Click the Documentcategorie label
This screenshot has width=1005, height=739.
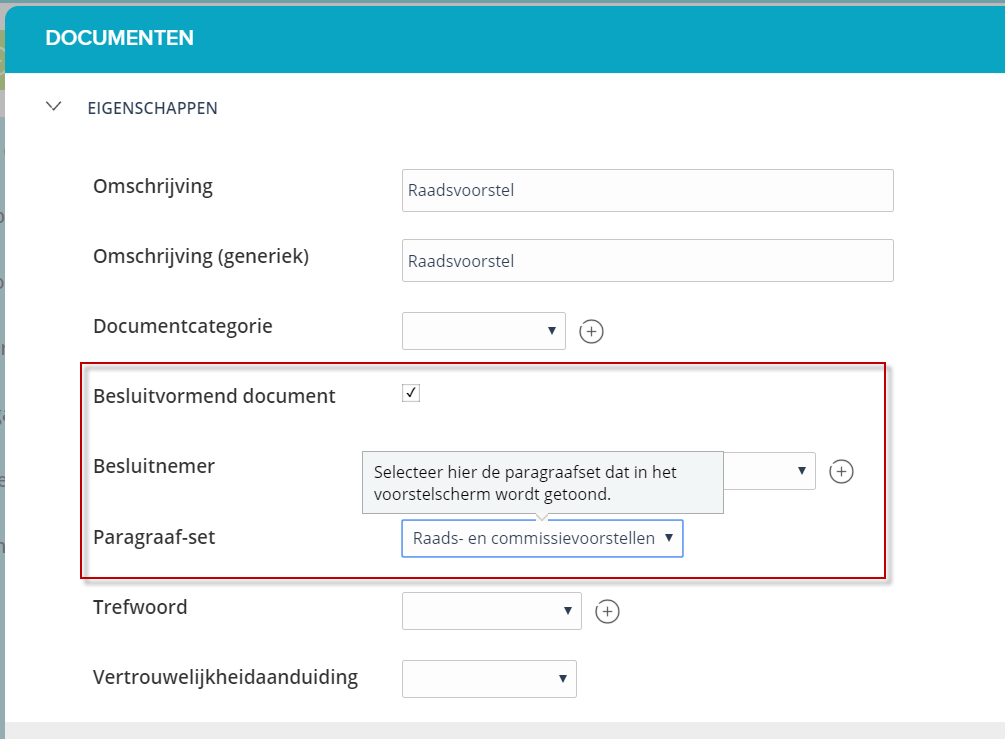[x=183, y=326]
